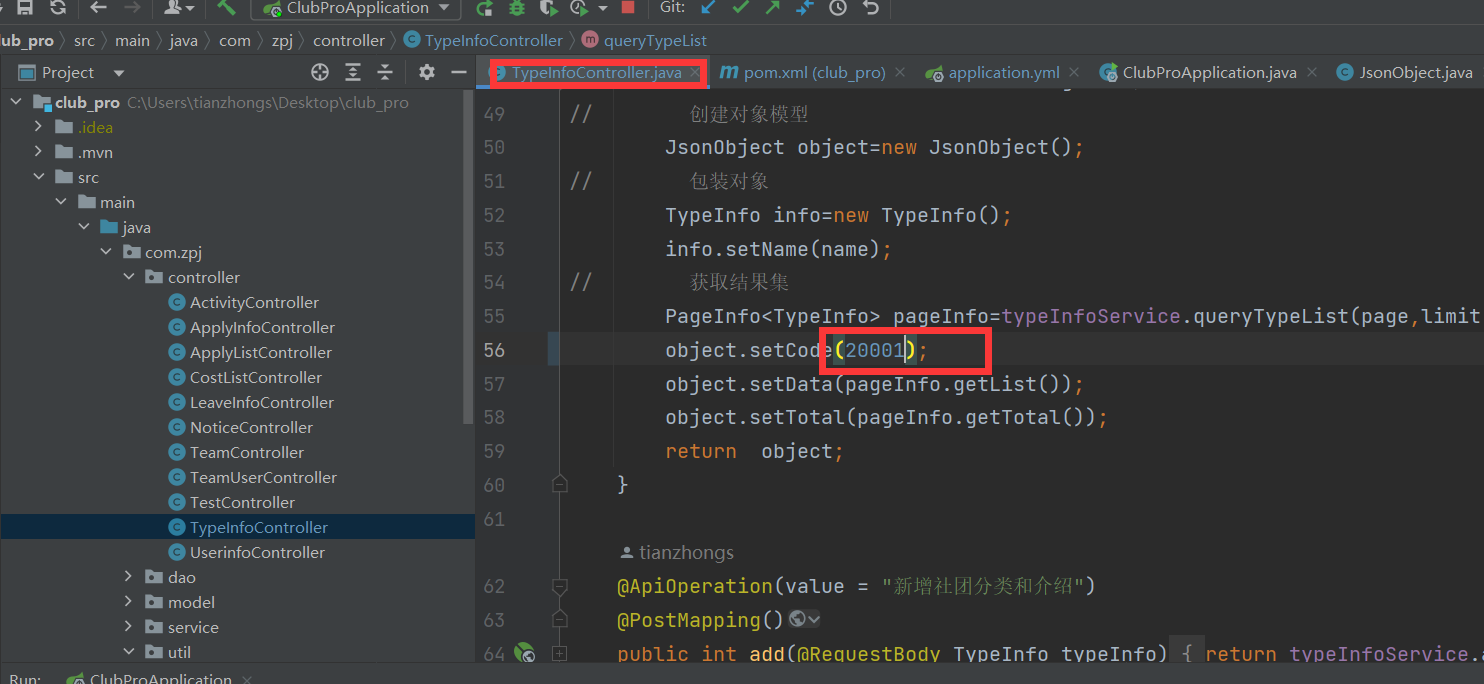Image resolution: width=1484 pixels, height=684 pixels.
Task: Fold code block at line 62
Action: pyautogui.click(x=559, y=586)
